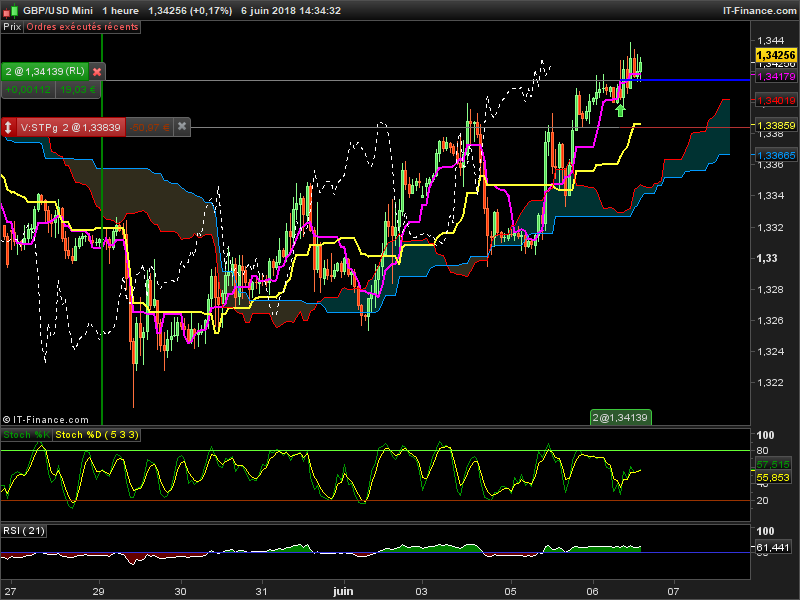The height and width of the screenshot is (600, 800).
Task: Click the juin date label on time axis
Action: (343, 591)
